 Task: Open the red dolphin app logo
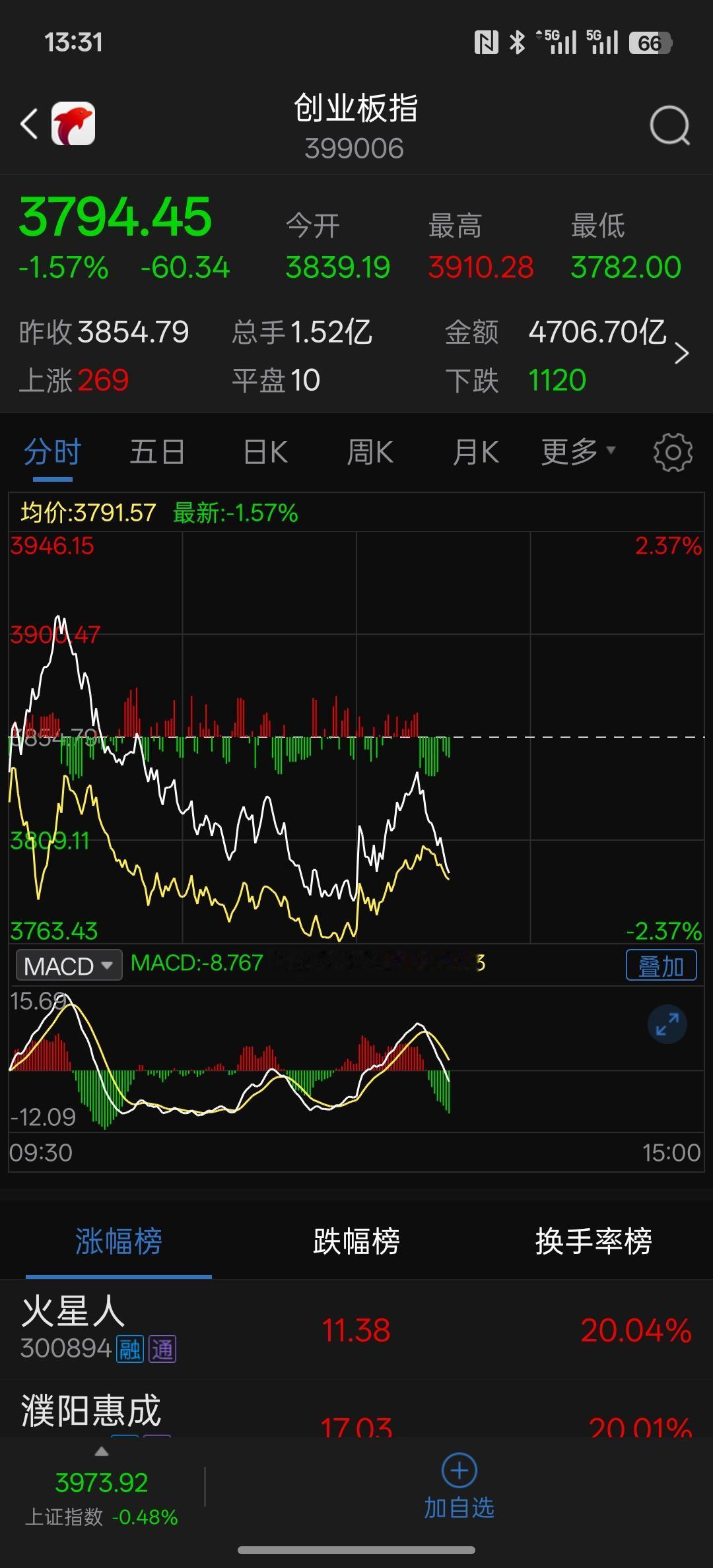[x=73, y=123]
